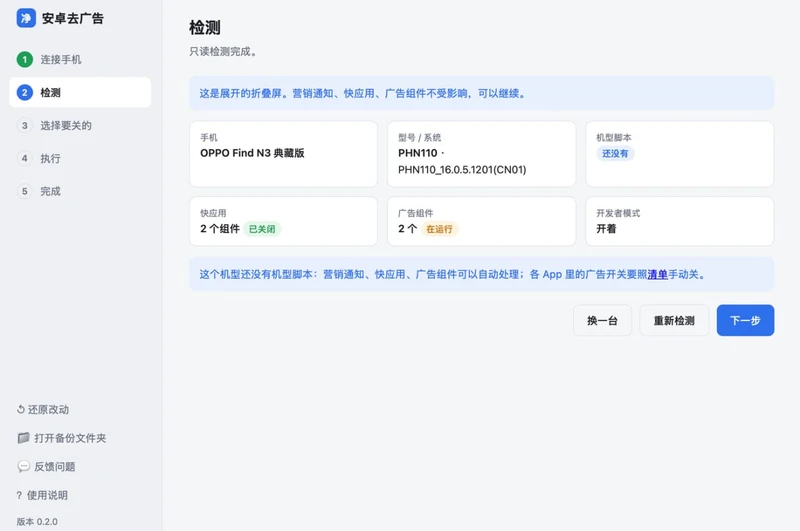Click the 型号 / 系统 card label

click(x=419, y=138)
